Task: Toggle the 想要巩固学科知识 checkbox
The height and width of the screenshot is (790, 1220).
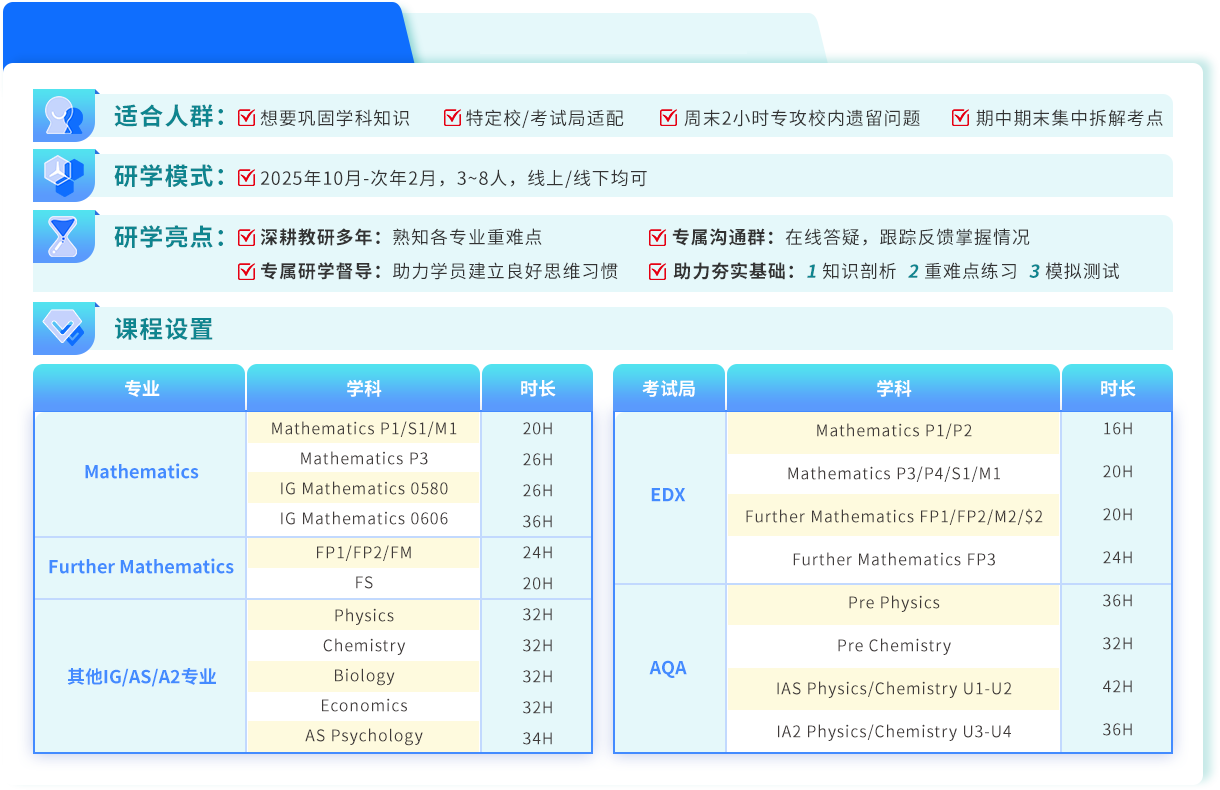Action: 246,118
